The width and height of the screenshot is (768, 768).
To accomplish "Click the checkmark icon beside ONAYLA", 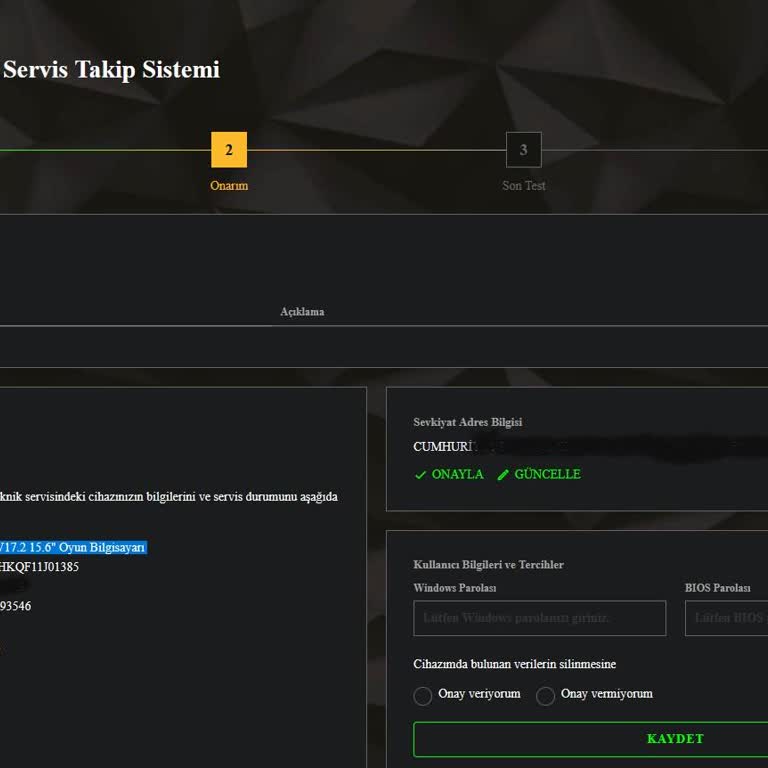I will pos(420,475).
